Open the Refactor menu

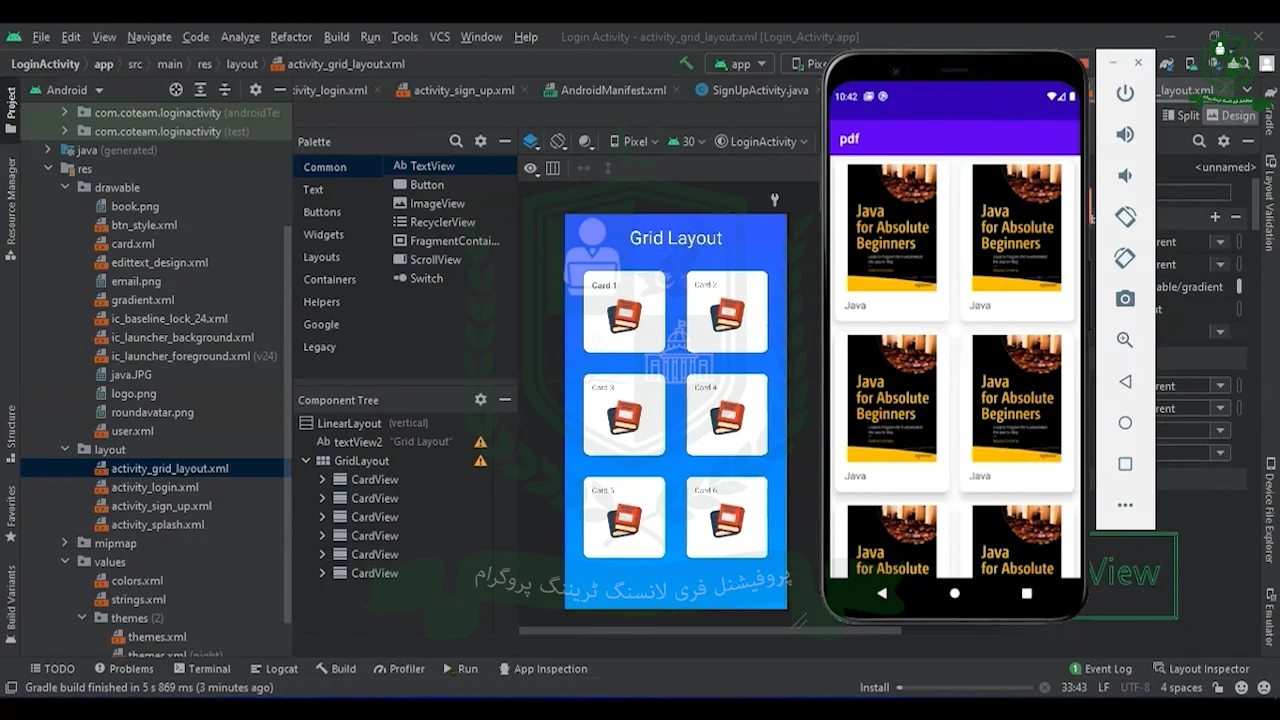click(291, 37)
